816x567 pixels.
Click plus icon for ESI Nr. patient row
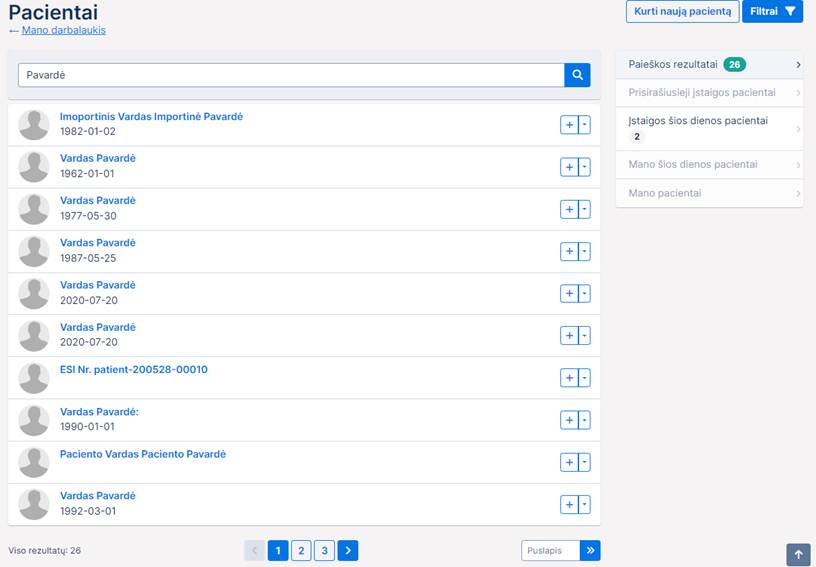point(569,378)
